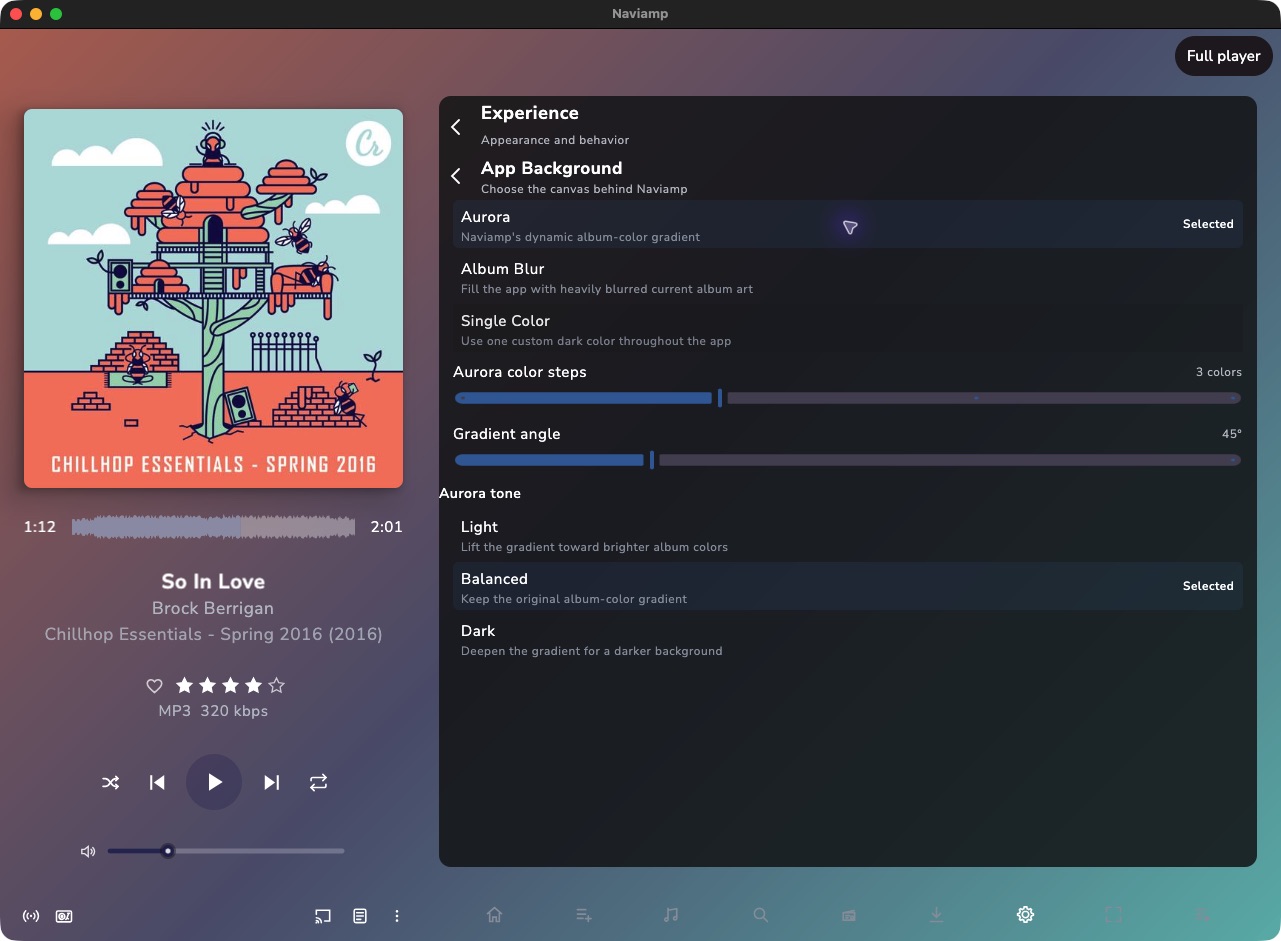Skip to the next track

tap(271, 782)
